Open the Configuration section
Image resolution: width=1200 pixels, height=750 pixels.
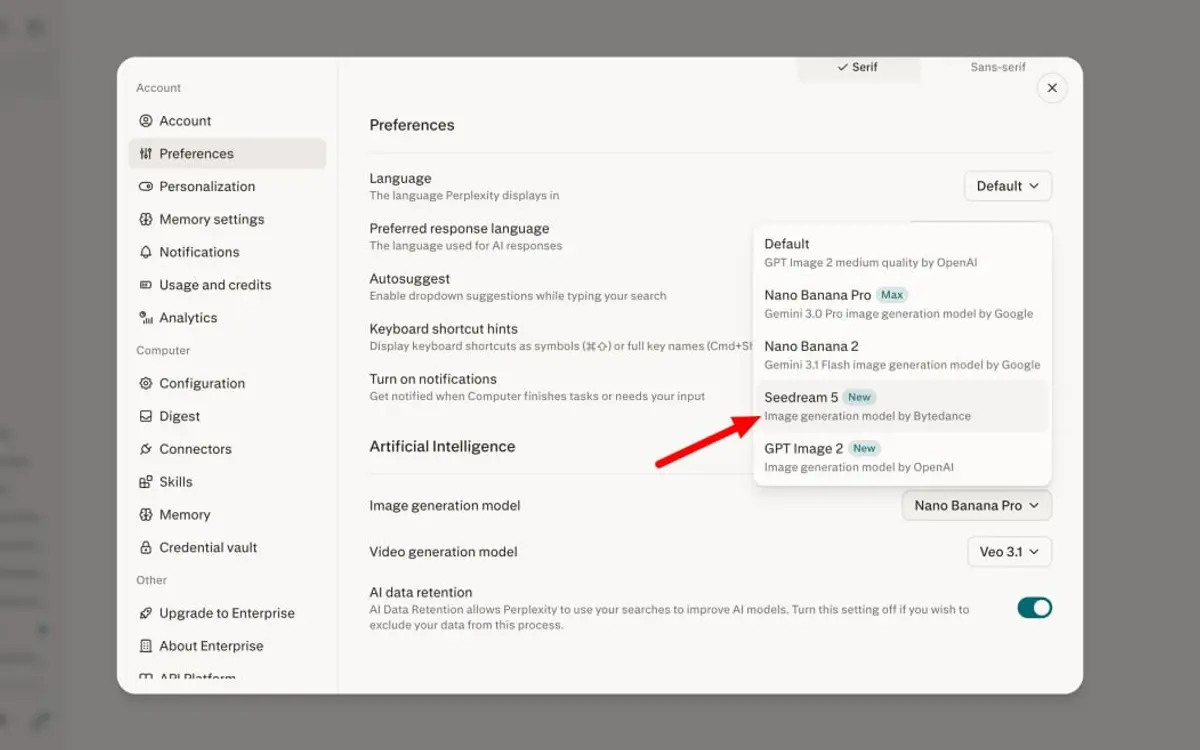pyautogui.click(x=227, y=384)
